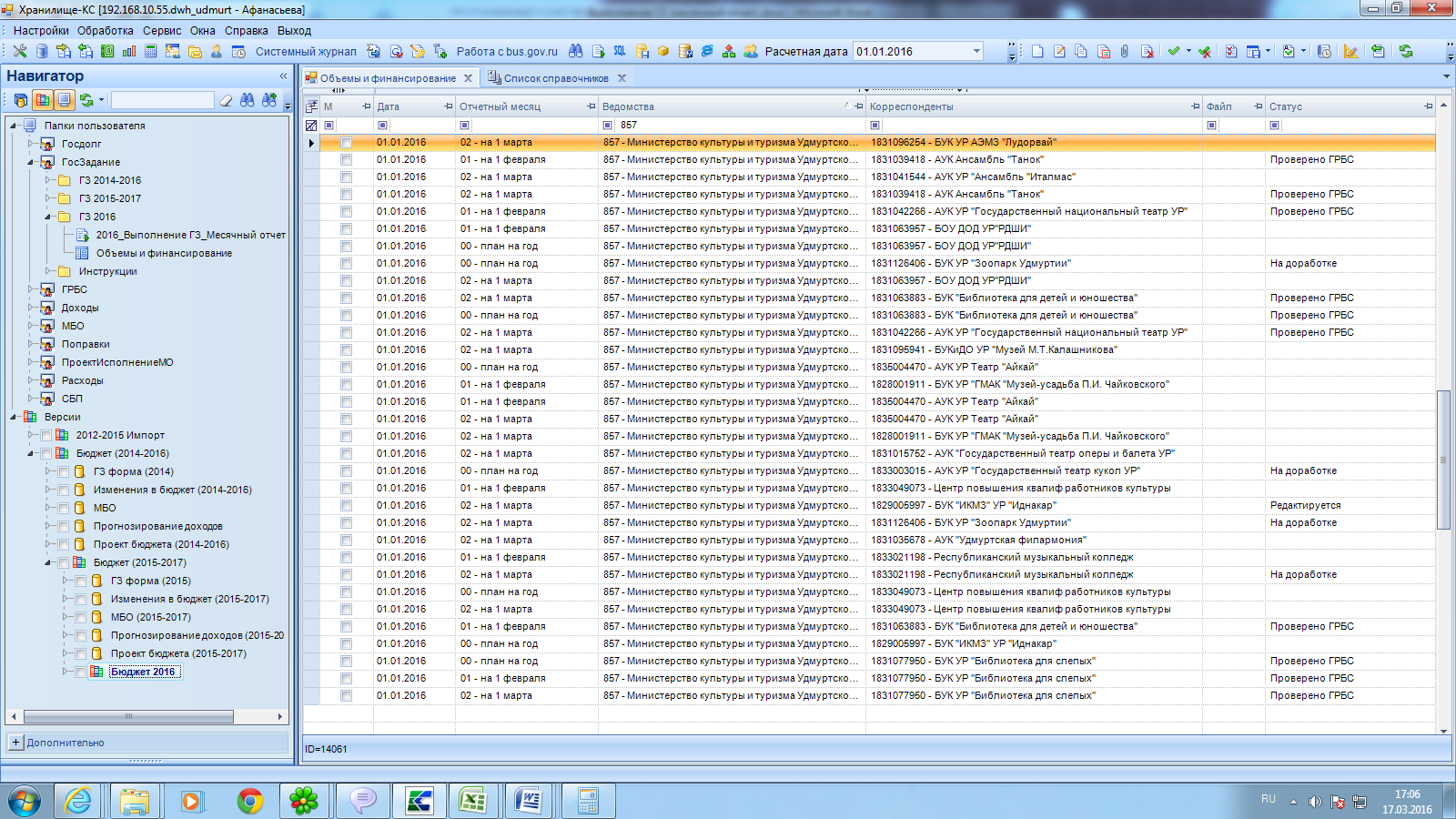Click the eraser icon in Навигатор
1456x819 pixels.
[226, 100]
